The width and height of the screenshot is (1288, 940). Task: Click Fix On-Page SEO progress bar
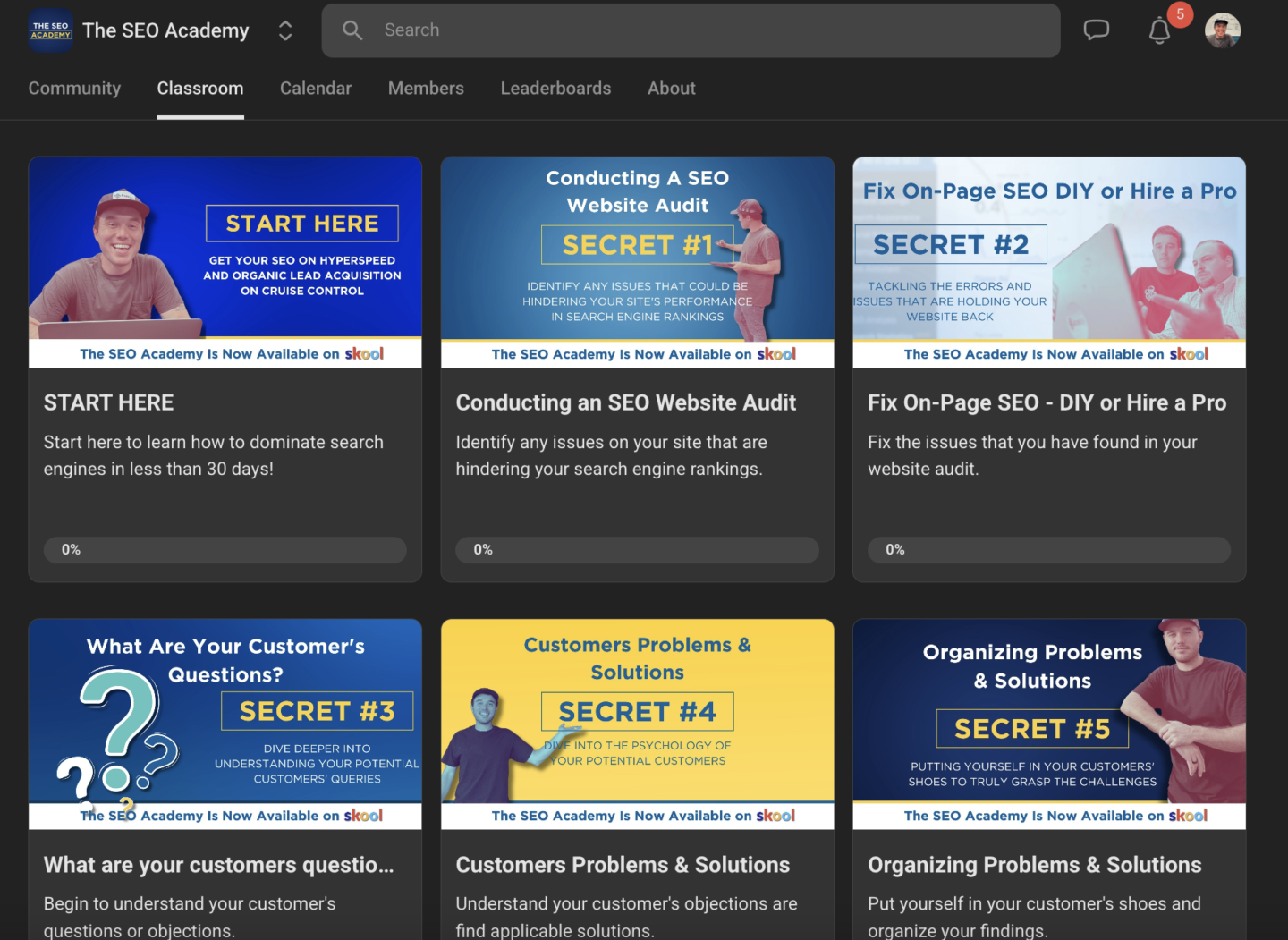pos(1049,550)
